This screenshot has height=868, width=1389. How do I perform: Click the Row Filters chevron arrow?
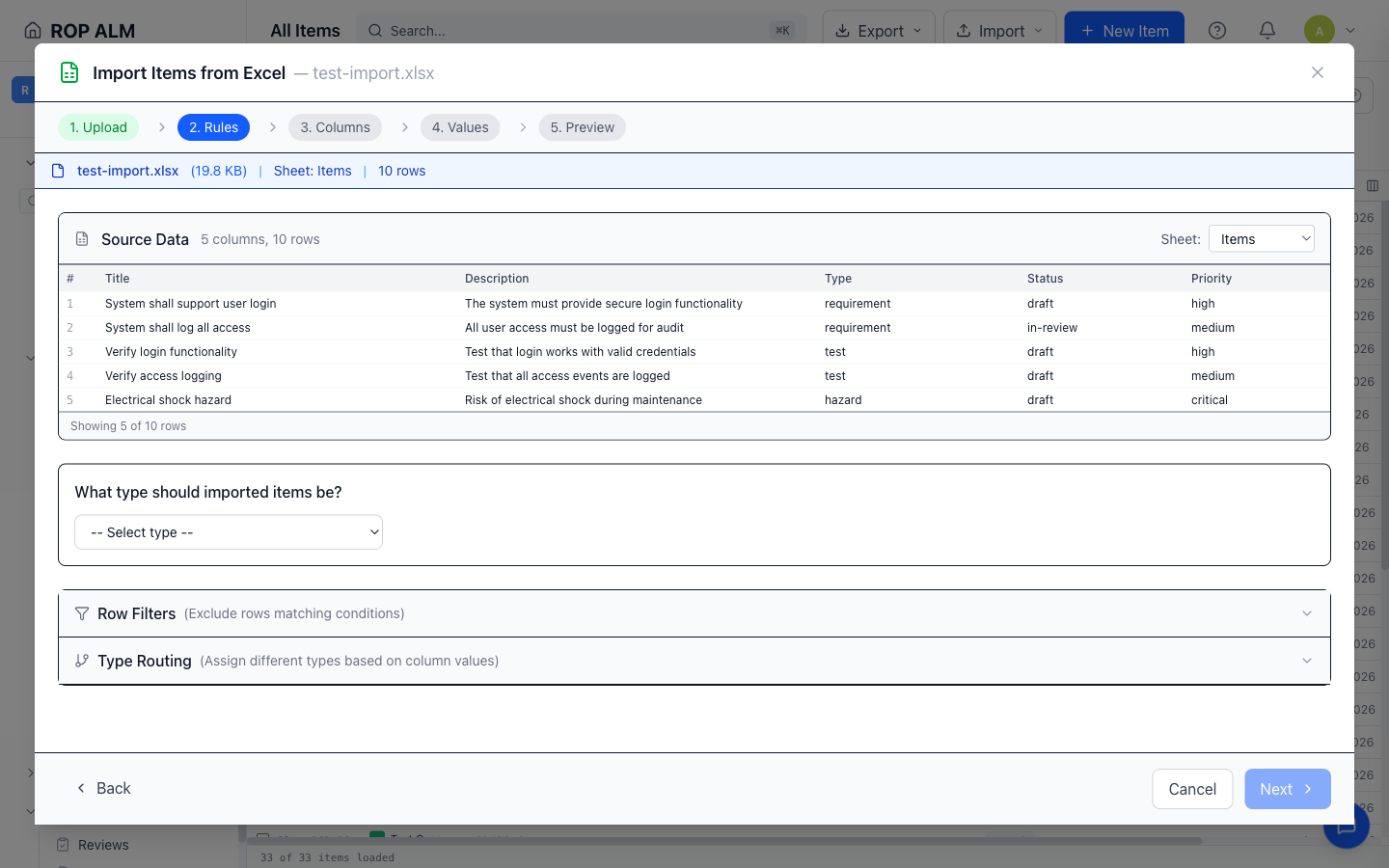[x=1307, y=613]
